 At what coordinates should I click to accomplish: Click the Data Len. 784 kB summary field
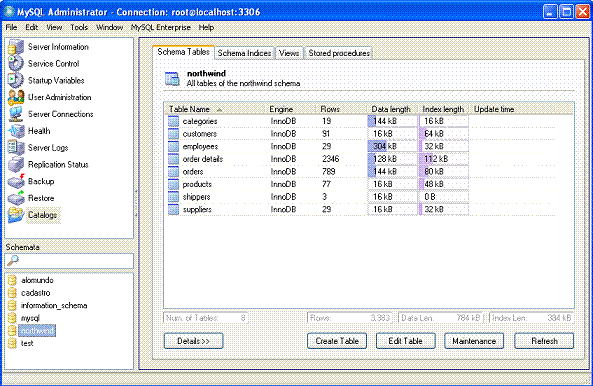tap(441, 318)
